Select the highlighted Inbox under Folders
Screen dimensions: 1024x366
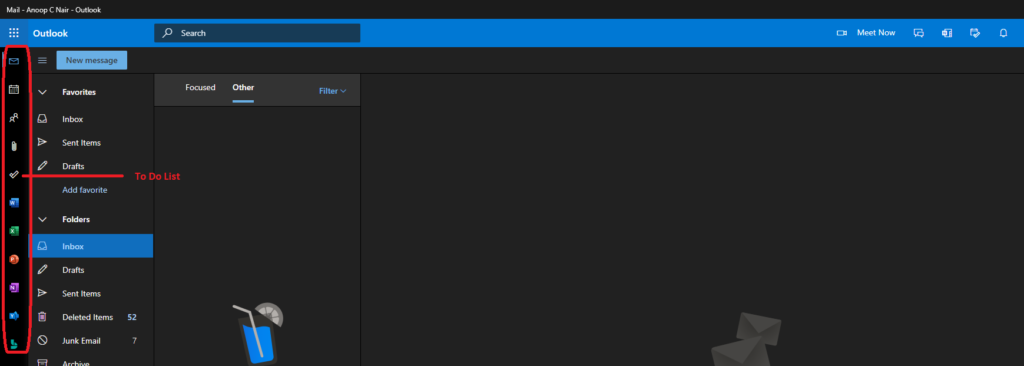(x=92, y=246)
